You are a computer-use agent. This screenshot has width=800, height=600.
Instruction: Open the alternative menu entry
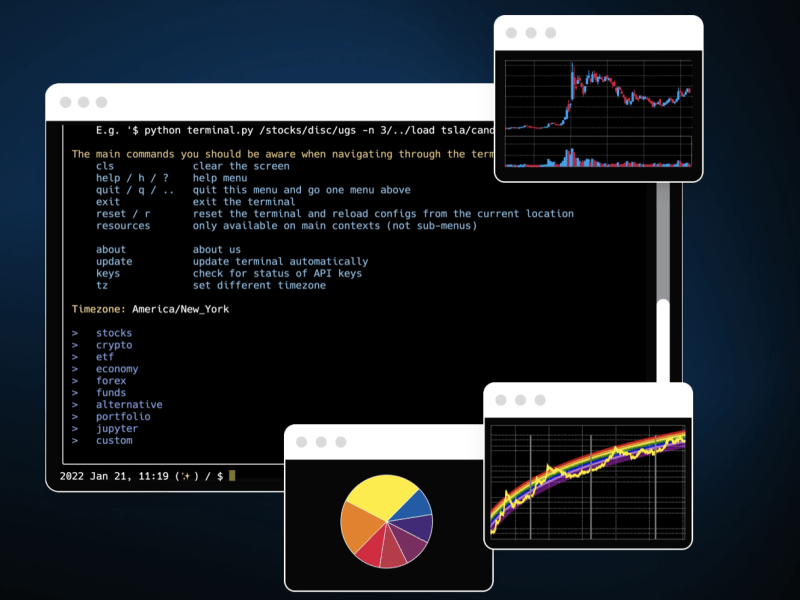tap(128, 405)
